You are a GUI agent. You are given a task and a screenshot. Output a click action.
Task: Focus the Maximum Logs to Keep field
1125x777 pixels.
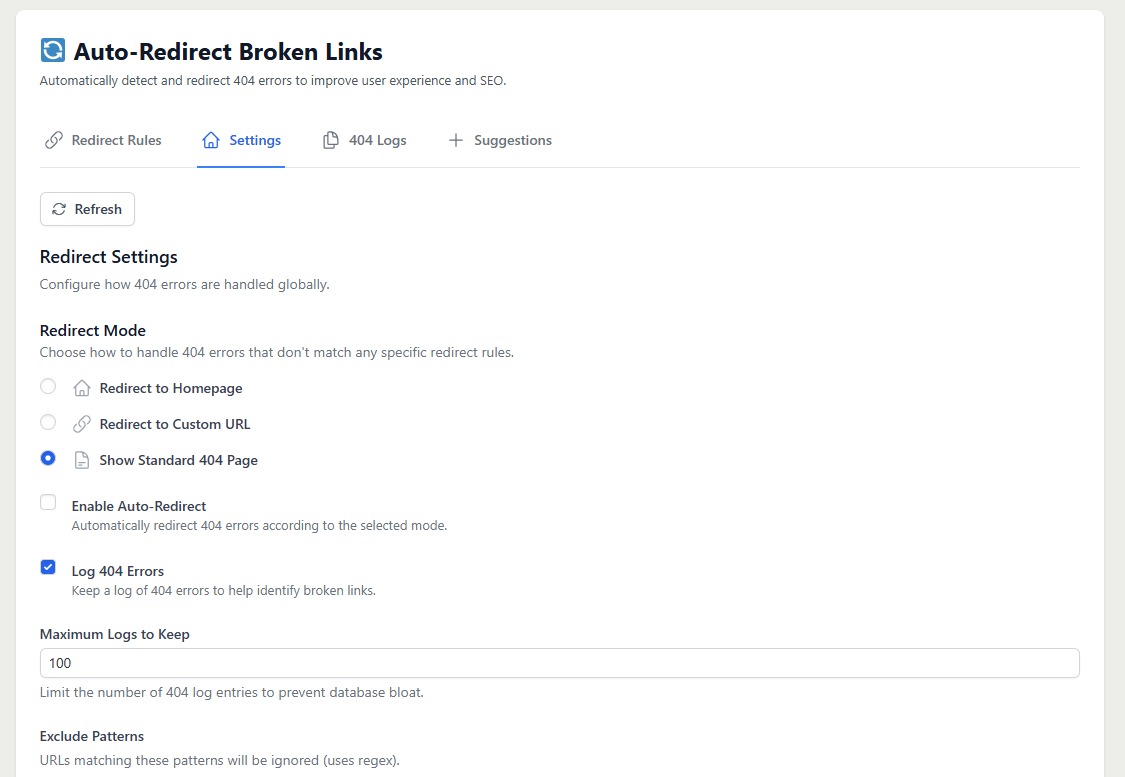pos(559,663)
